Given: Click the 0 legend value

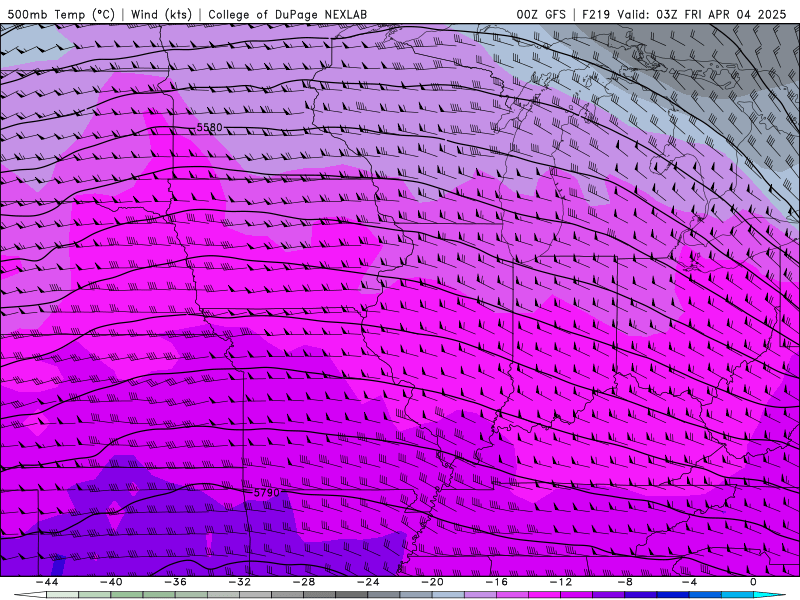Looking at the screenshot, I should click(754, 582).
